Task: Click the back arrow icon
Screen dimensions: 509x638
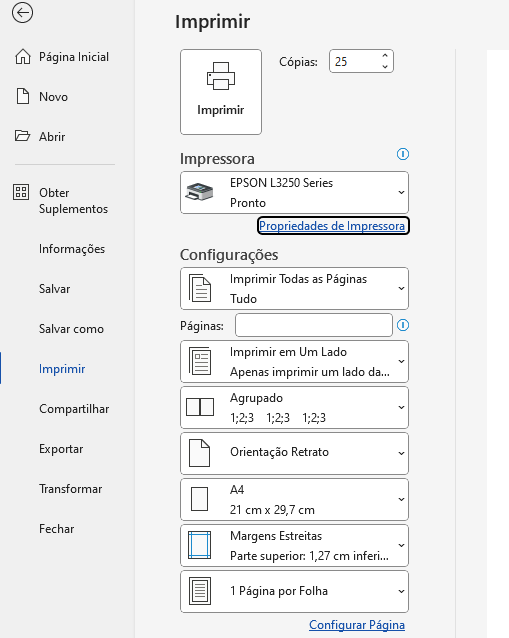Action: (22, 13)
